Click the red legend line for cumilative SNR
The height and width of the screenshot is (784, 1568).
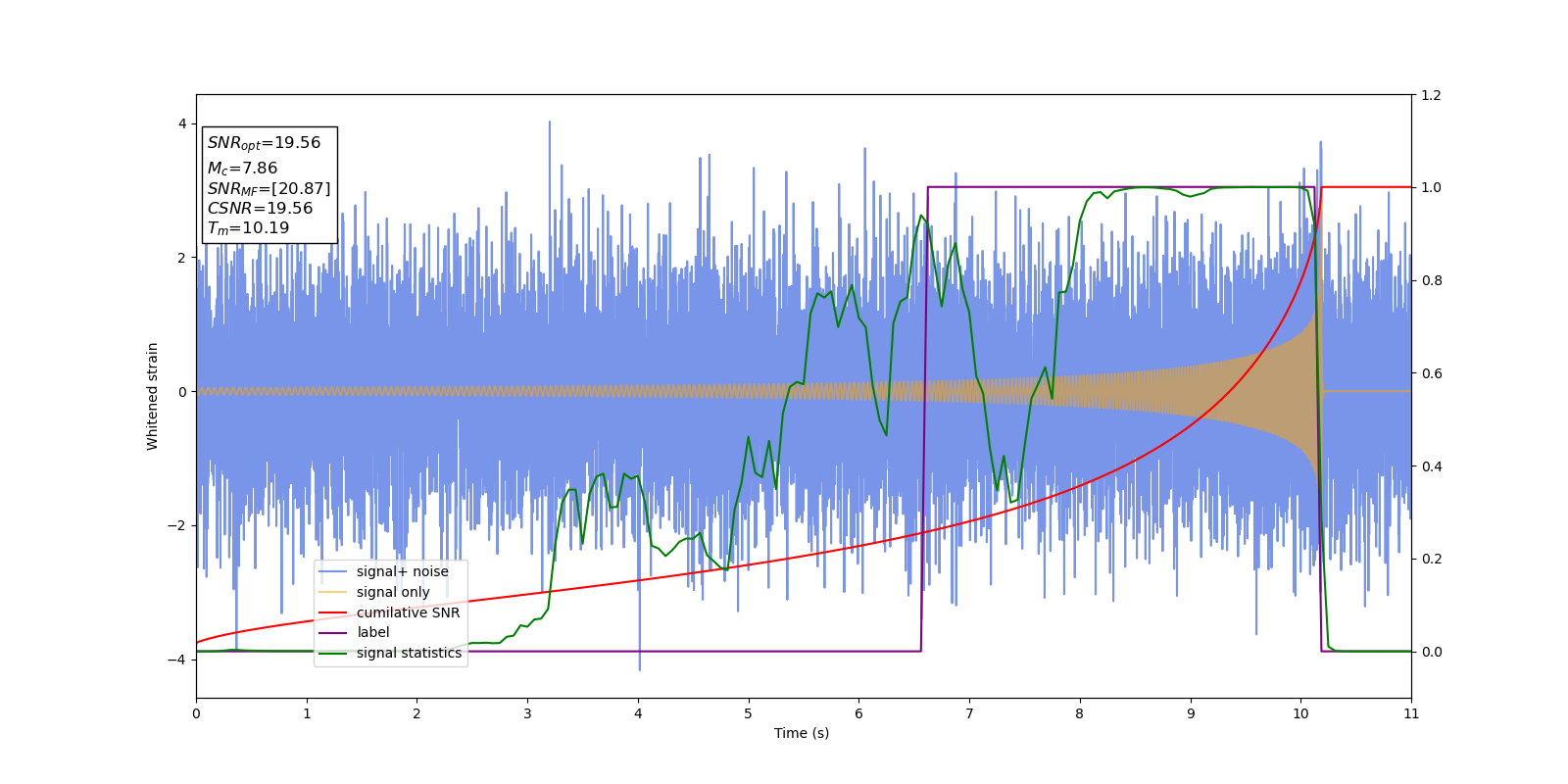[x=333, y=612]
